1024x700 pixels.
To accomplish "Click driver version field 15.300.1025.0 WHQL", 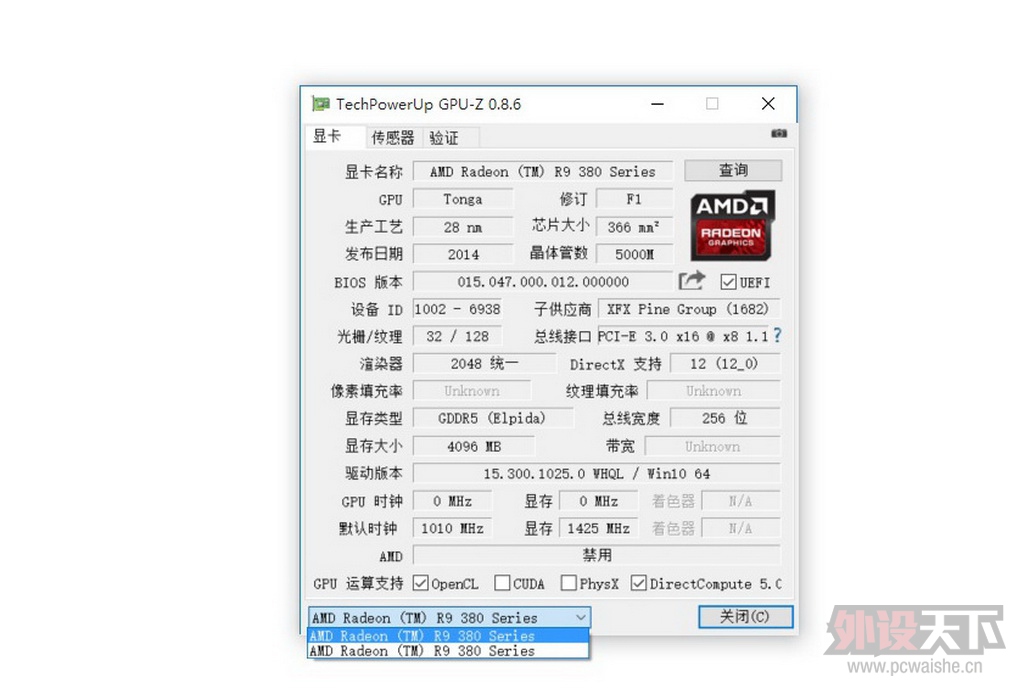I will pos(597,473).
